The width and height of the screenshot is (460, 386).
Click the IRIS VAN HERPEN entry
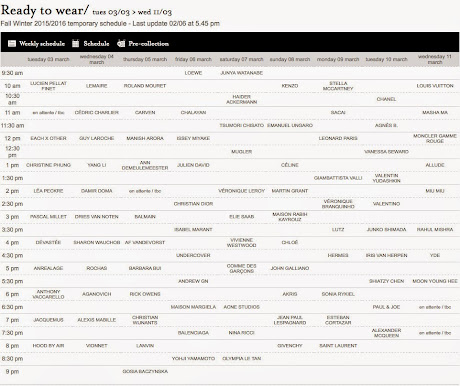coord(386,255)
